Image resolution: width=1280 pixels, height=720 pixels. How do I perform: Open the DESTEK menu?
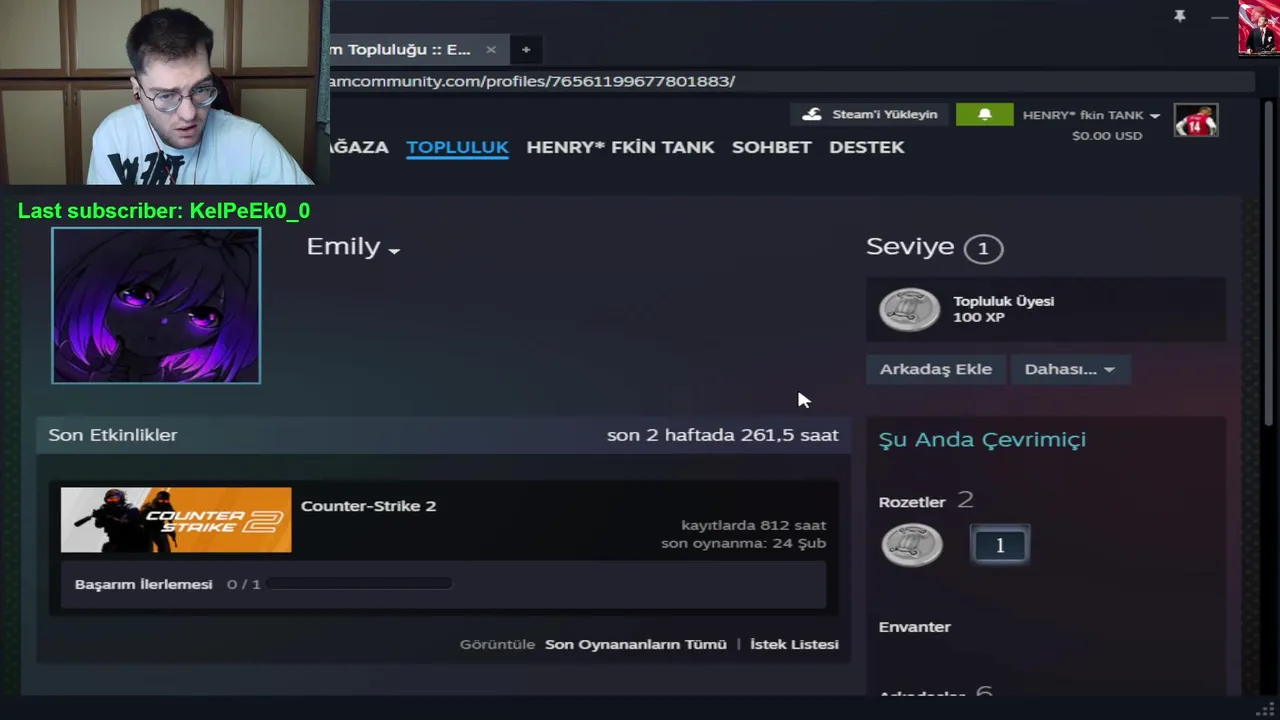(x=866, y=147)
